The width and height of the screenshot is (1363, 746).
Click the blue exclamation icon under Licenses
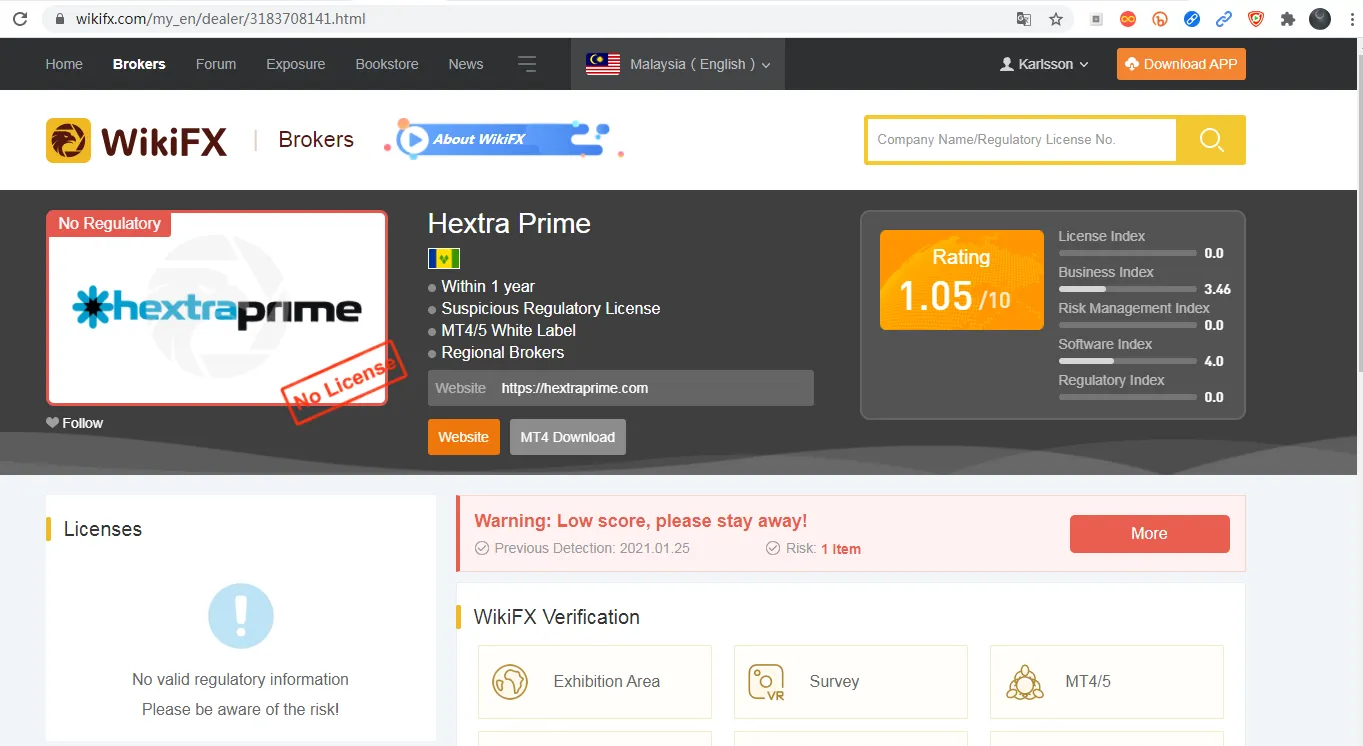pos(241,616)
